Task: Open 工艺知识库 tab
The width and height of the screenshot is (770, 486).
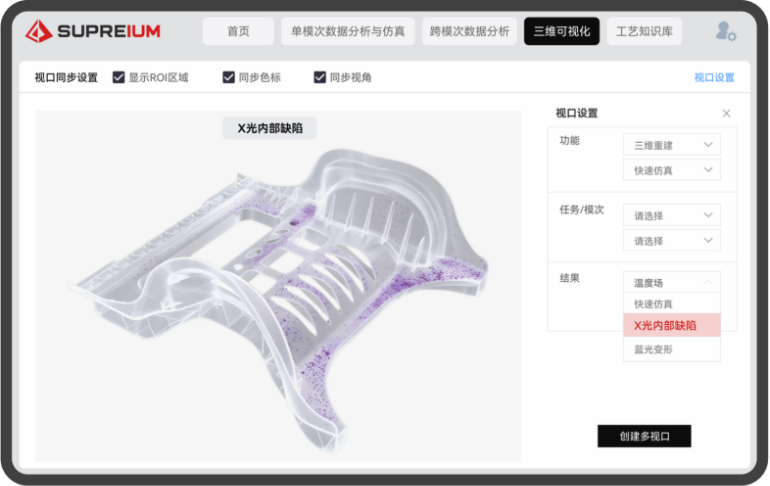Action: pyautogui.click(x=645, y=32)
